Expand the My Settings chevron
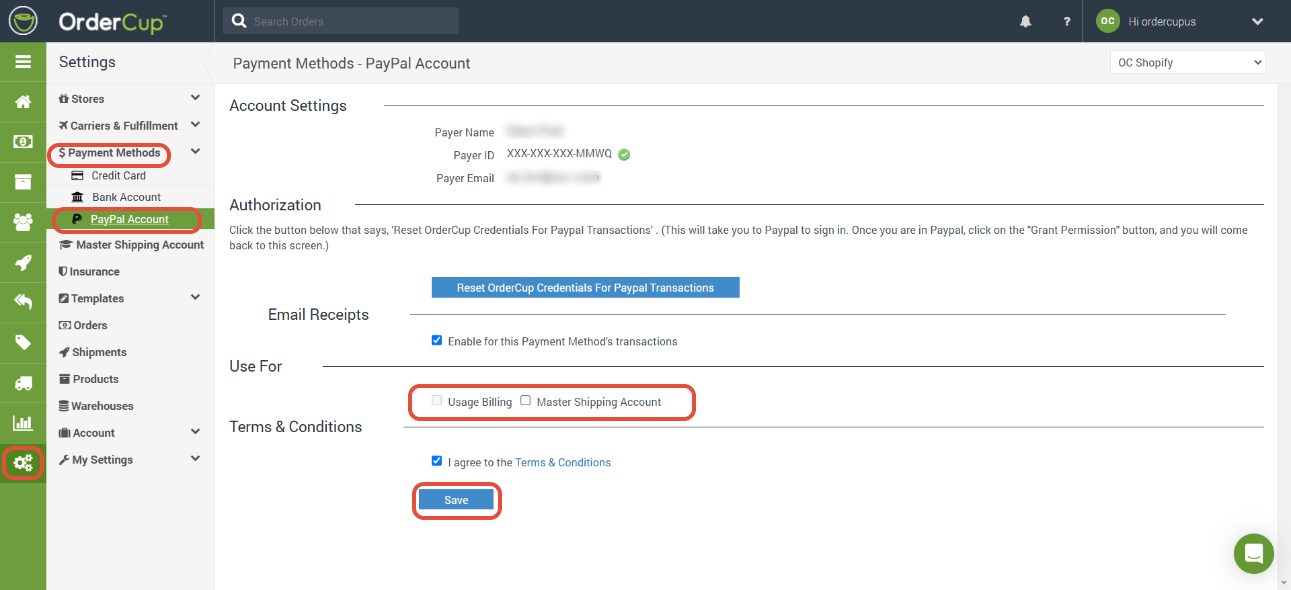This screenshot has width=1291, height=590. [x=195, y=459]
